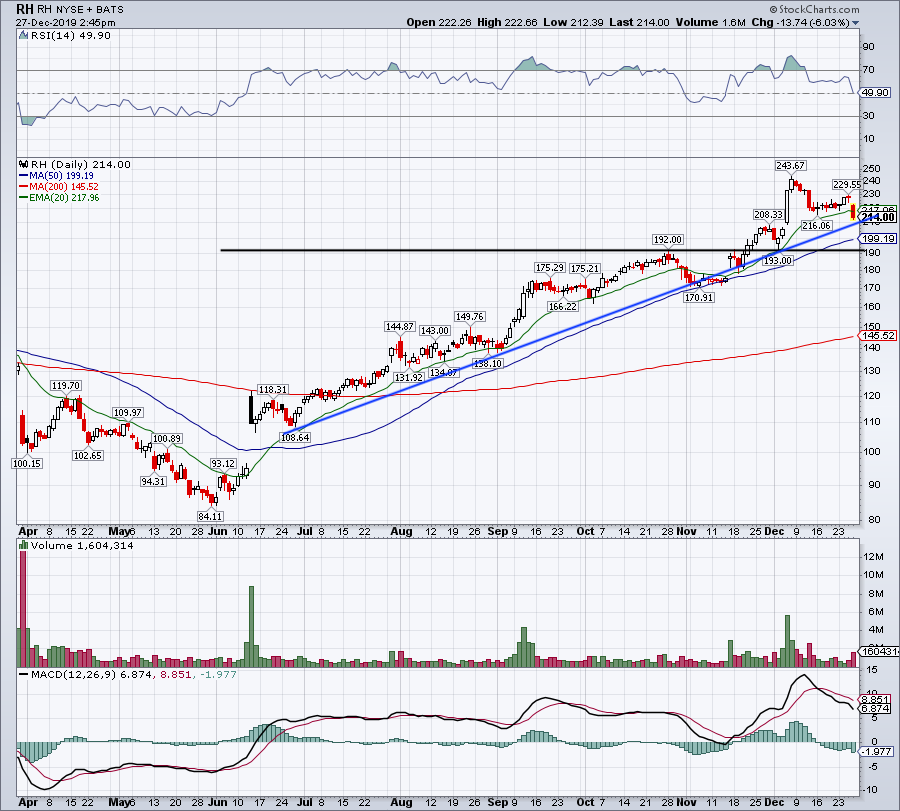Screen dimensions: 900x811
Task: Click the 8.851 MACD signal tag on right
Action: click(875, 700)
